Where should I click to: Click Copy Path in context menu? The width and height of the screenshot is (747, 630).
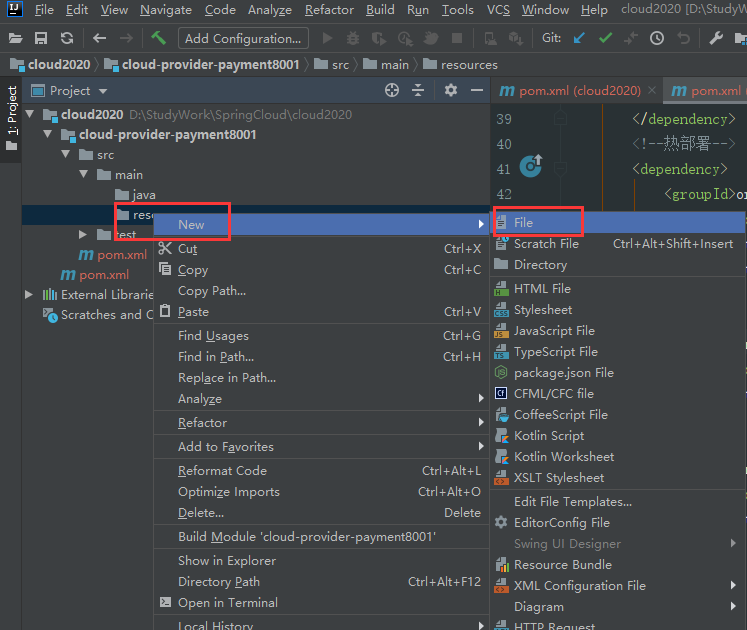(321, 291)
